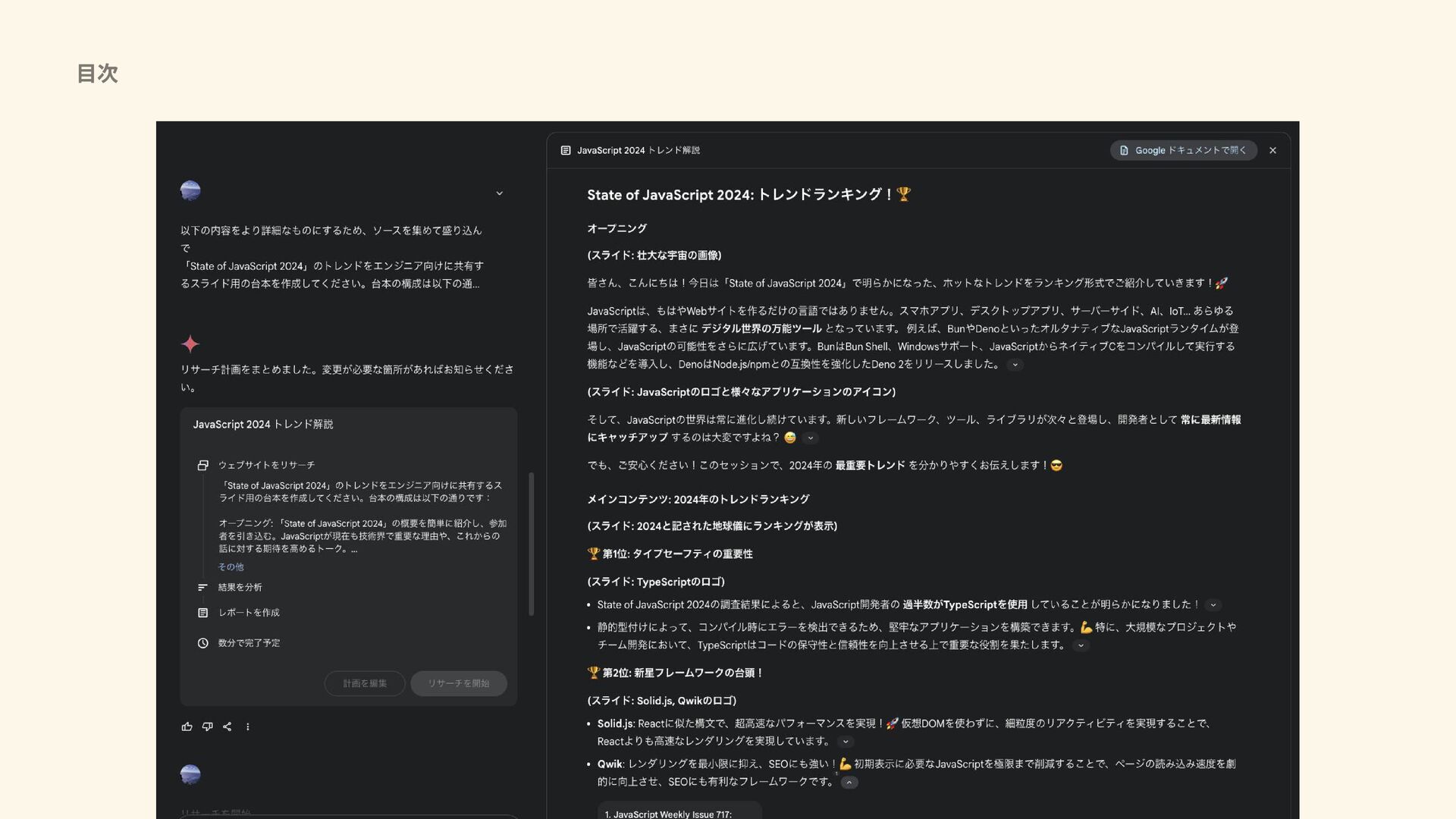Expand source chevron after TypeScriptを使用 bullet
The height and width of the screenshot is (819, 1456).
[1213, 605]
